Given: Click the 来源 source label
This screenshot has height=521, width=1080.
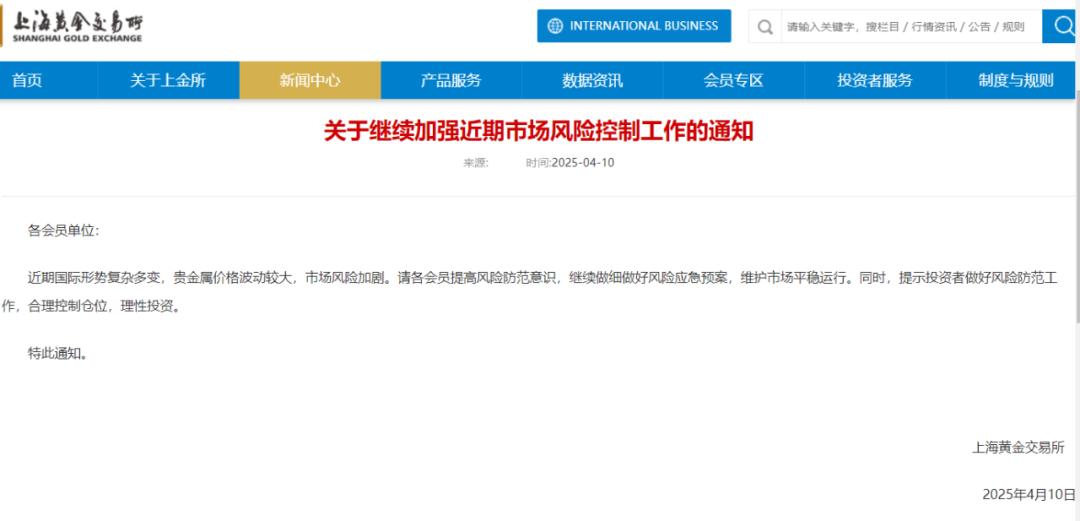Looking at the screenshot, I should point(475,163).
